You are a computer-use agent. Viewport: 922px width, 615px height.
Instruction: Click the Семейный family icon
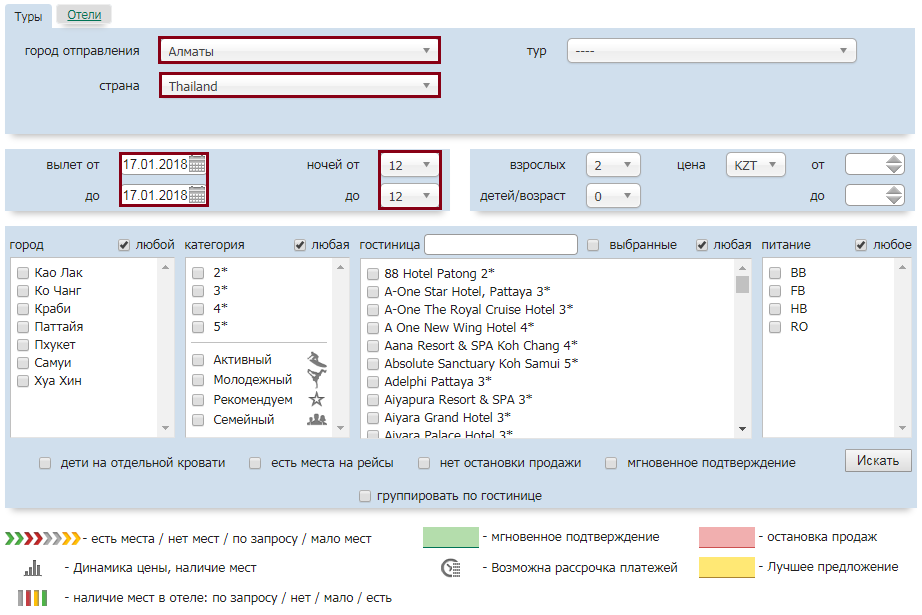(316, 420)
